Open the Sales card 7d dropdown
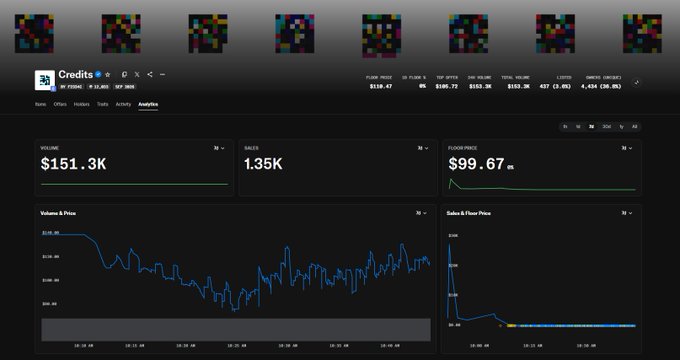The height and width of the screenshot is (360, 680). (x=423, y=148)
